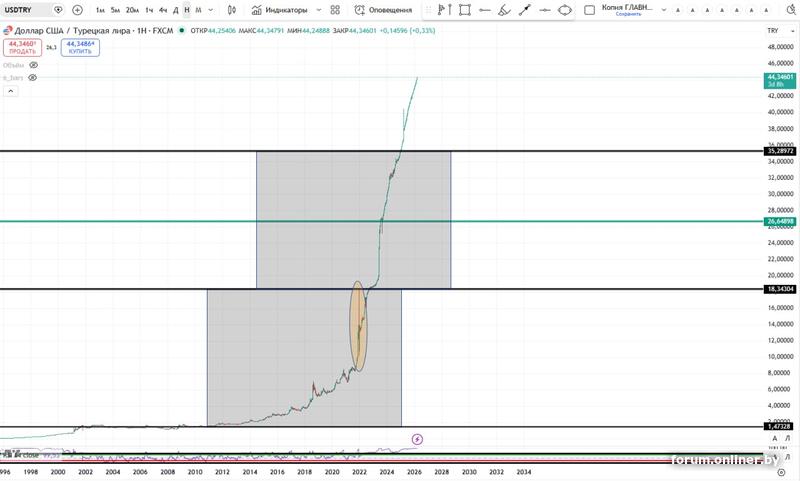Expand the layout name dropdown chevron
This screenshot has height=481, width=800.
[664, 10]
